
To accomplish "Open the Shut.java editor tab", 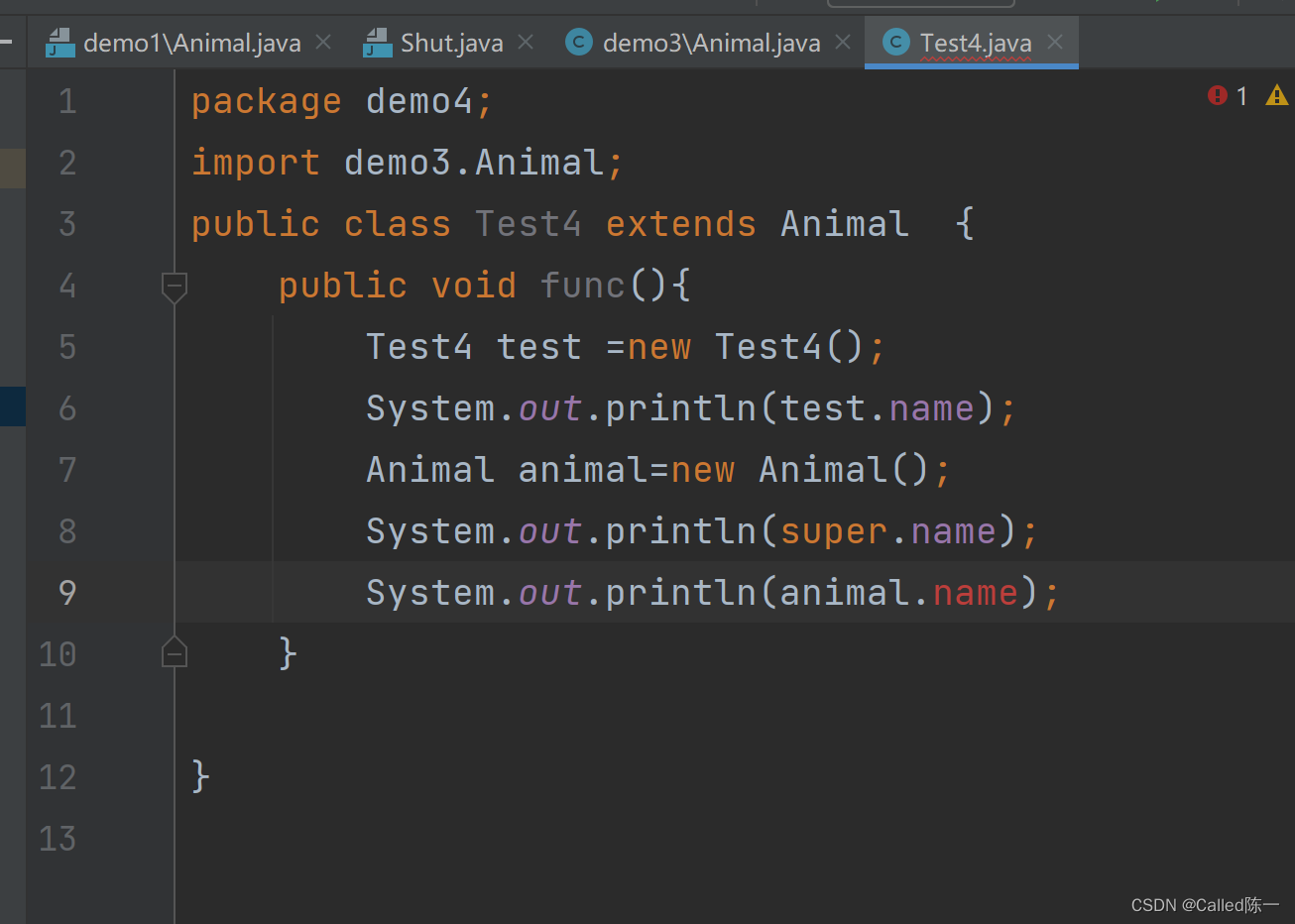I will pyautogui.click(x=450, y=43).
